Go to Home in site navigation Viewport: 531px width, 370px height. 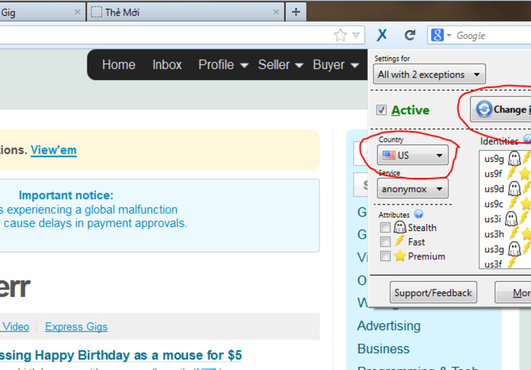119,64
